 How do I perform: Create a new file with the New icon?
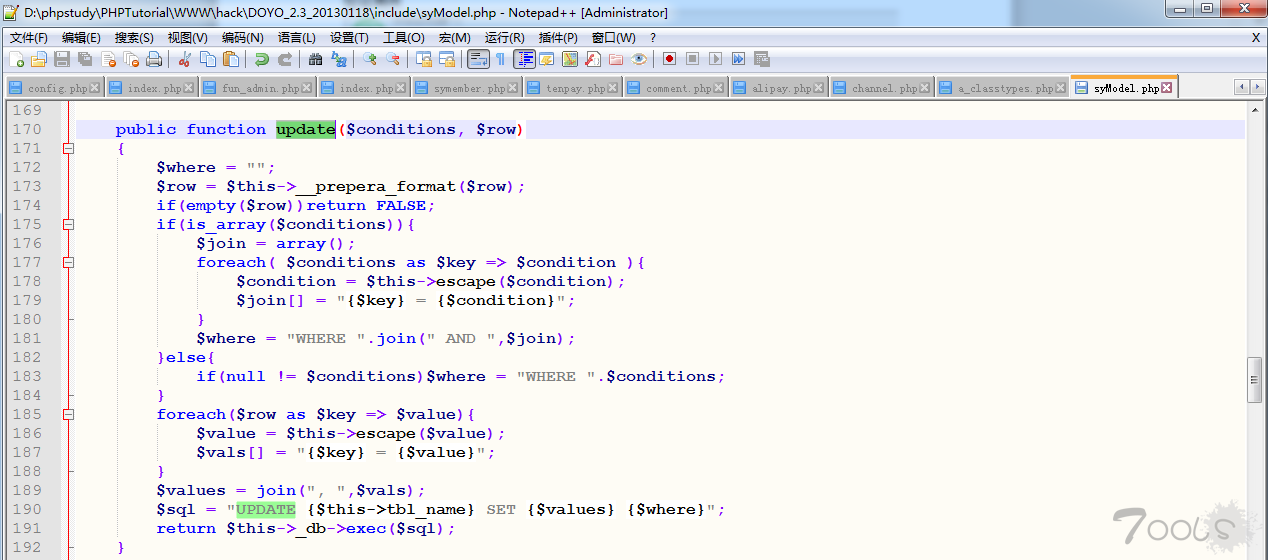click(17, 59)
